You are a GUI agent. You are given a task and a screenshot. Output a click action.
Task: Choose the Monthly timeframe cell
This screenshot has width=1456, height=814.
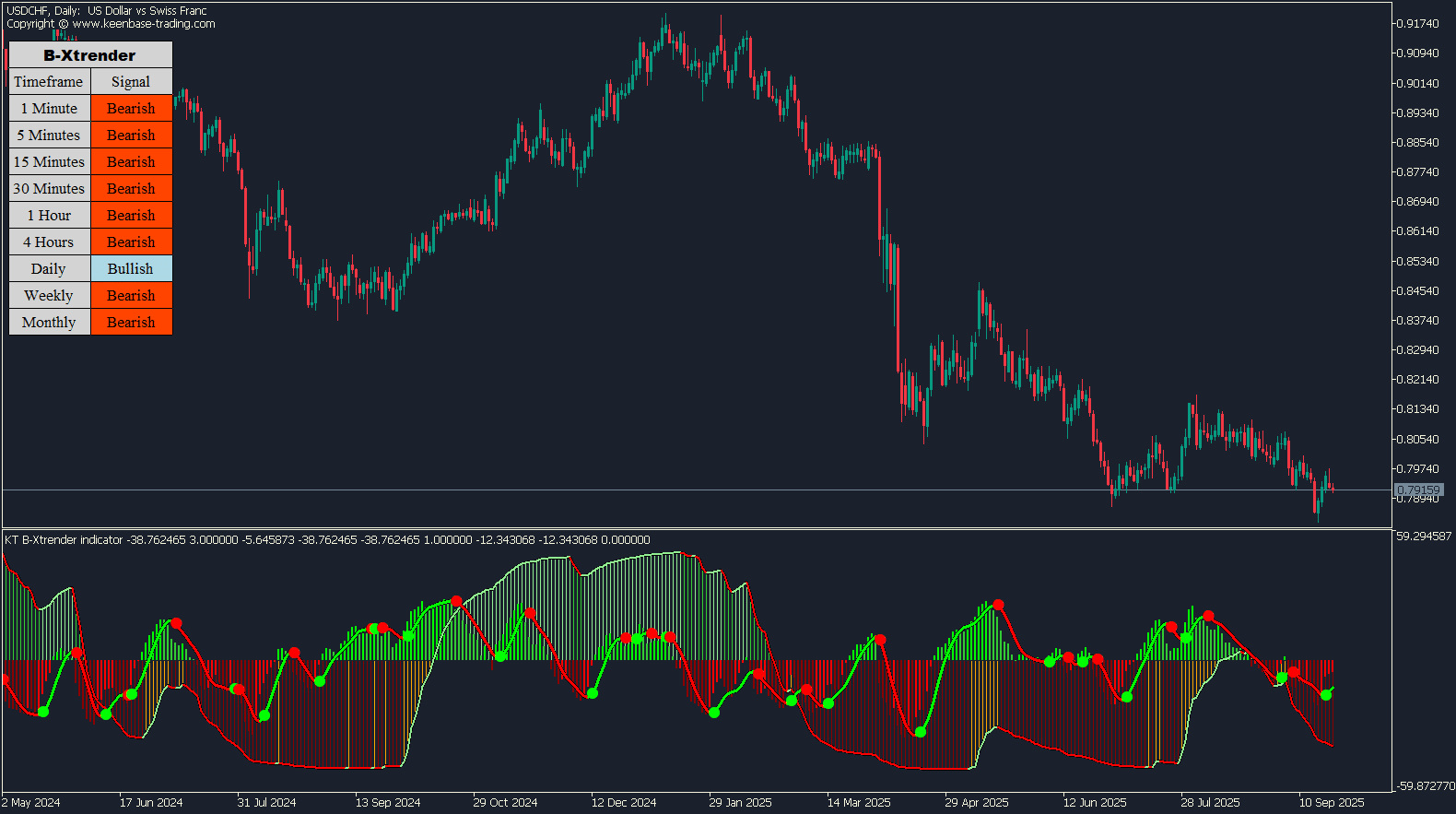(x=50, y=323)
